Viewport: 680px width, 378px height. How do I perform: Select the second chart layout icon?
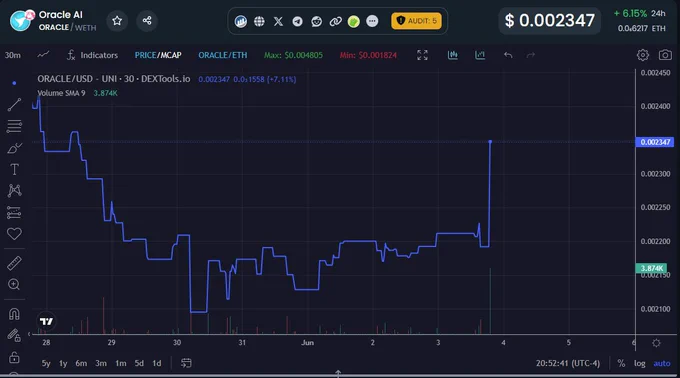(x=480, y=55)
